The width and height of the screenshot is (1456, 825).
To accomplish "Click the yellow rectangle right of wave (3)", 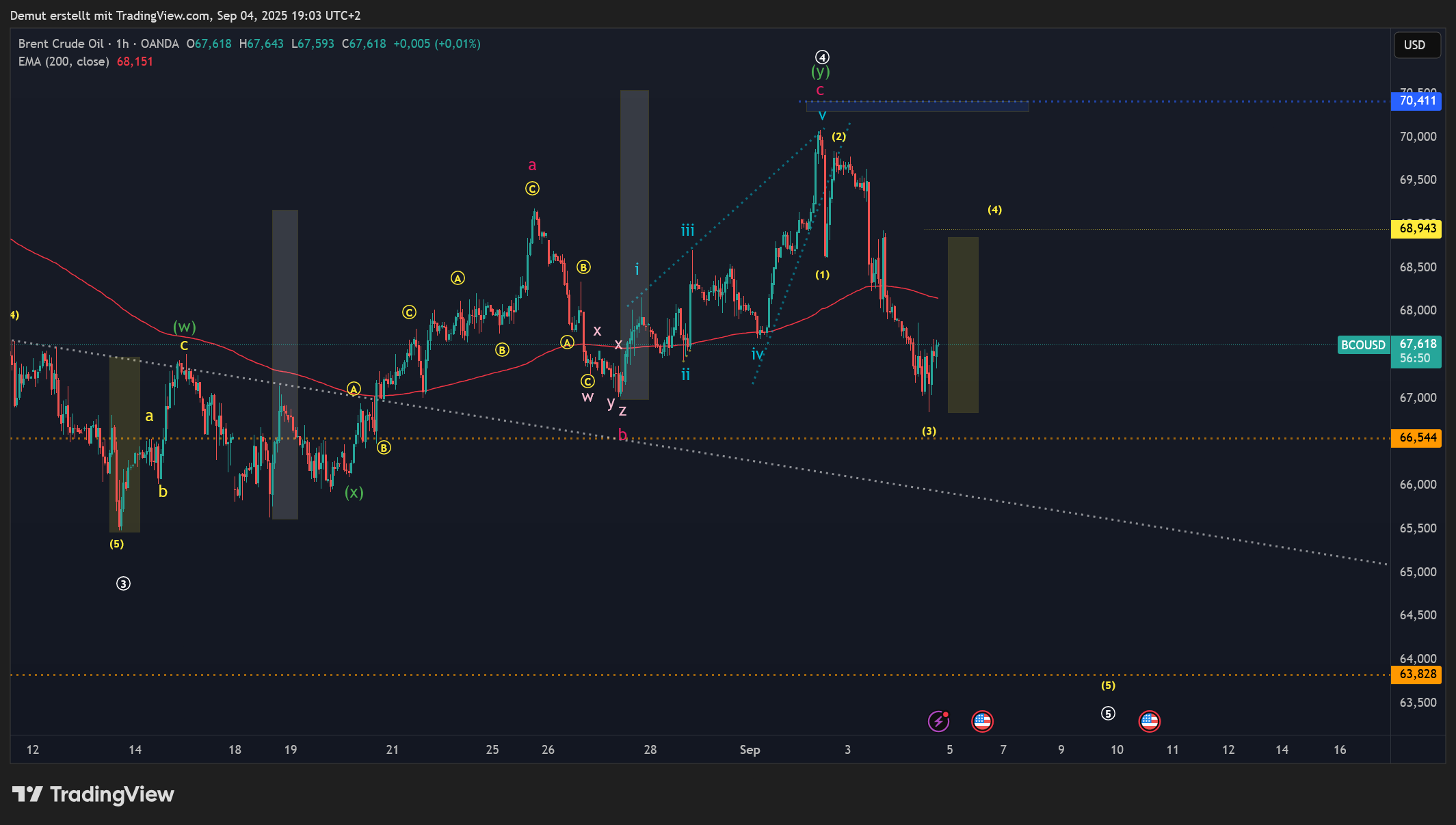I will pyautogui.click(x=963, y=325).
